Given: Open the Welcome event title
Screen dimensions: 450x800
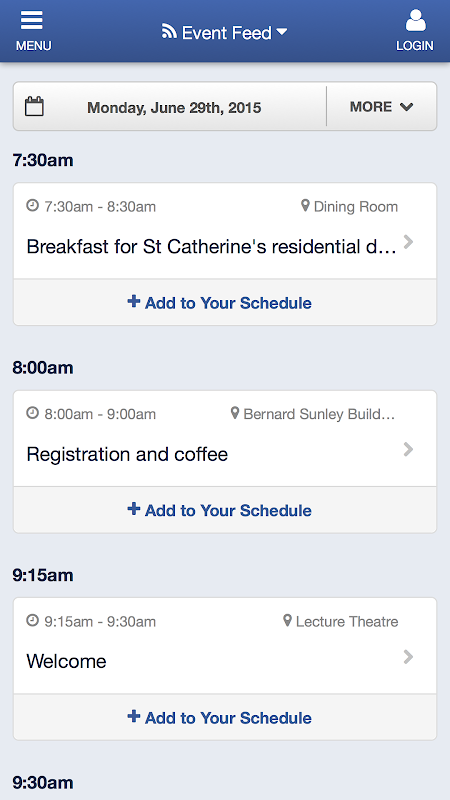Looking at the screenshot, I should pos(66,661).
